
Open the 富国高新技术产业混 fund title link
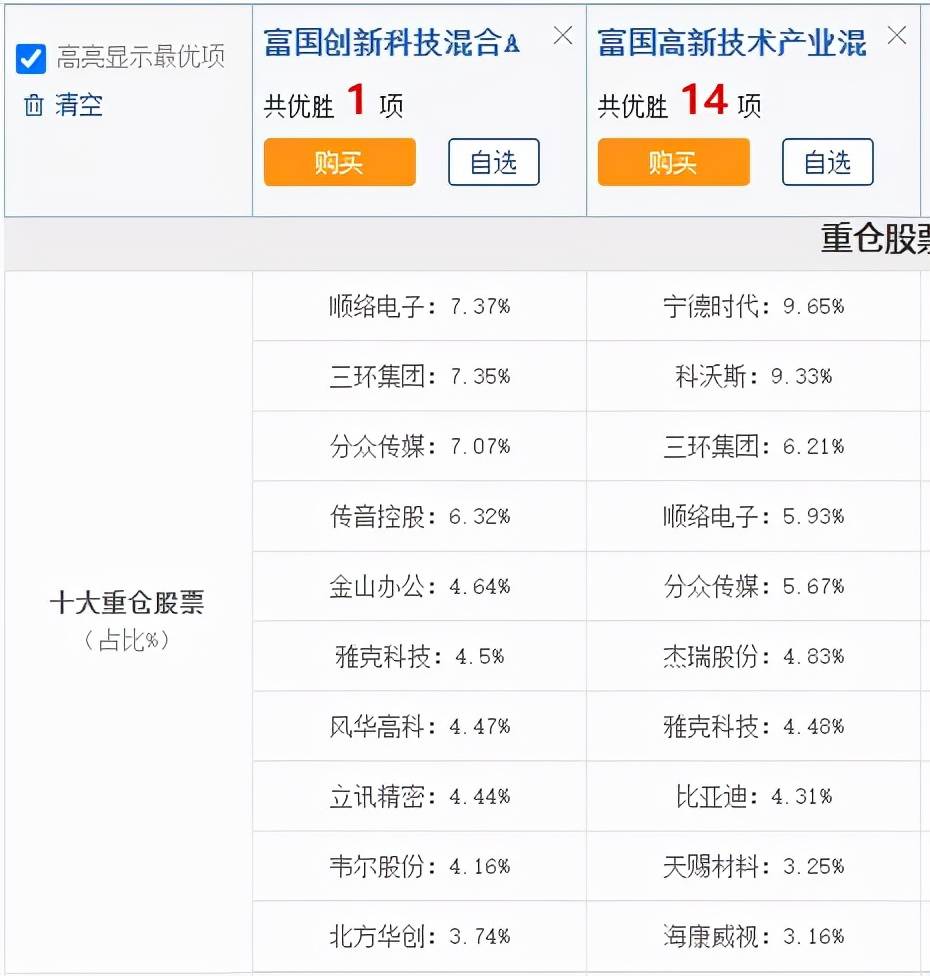[731, 42]
